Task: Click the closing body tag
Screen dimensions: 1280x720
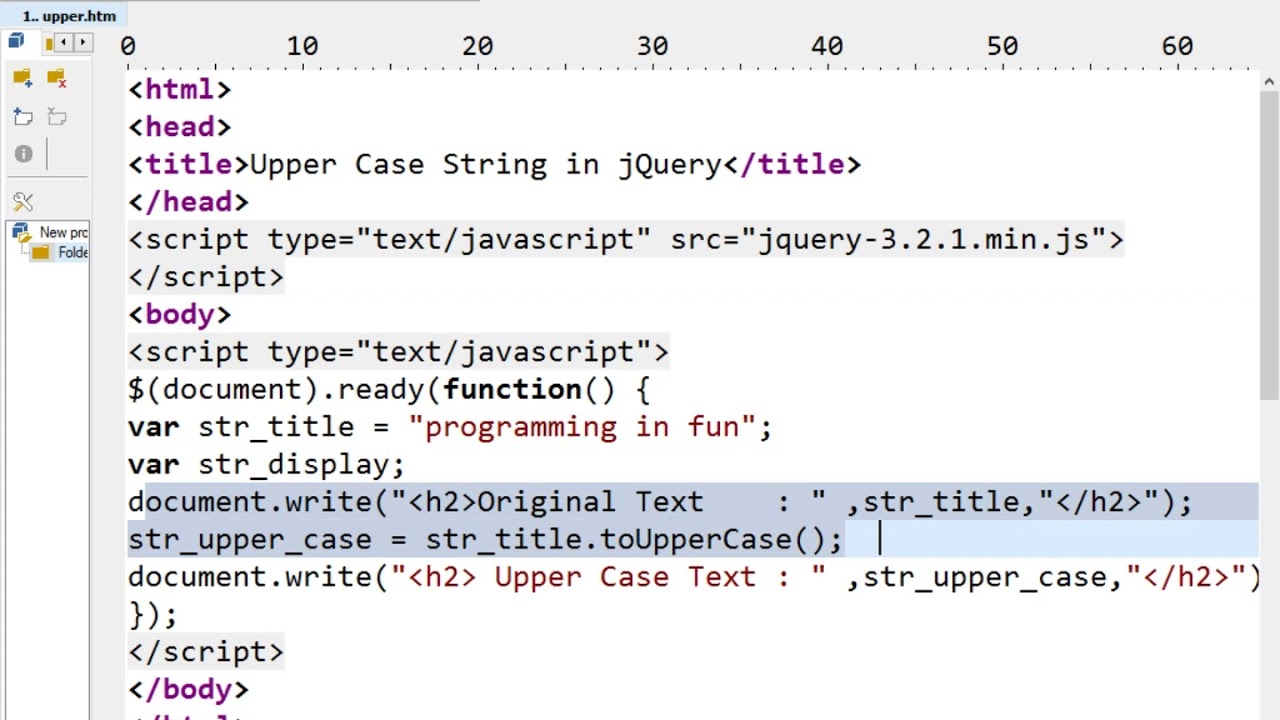Action: click(x=188, y=690)
